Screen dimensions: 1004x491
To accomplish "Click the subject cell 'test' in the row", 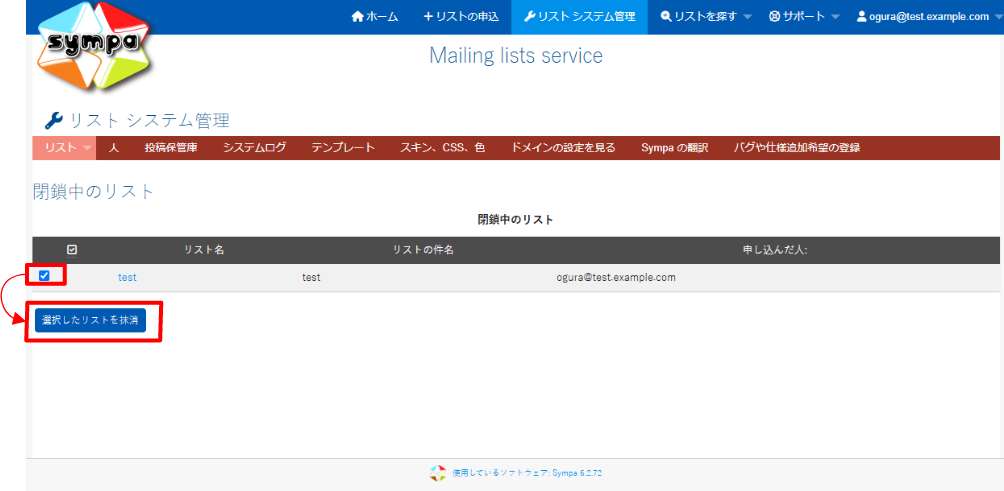I will click(311, 277).
